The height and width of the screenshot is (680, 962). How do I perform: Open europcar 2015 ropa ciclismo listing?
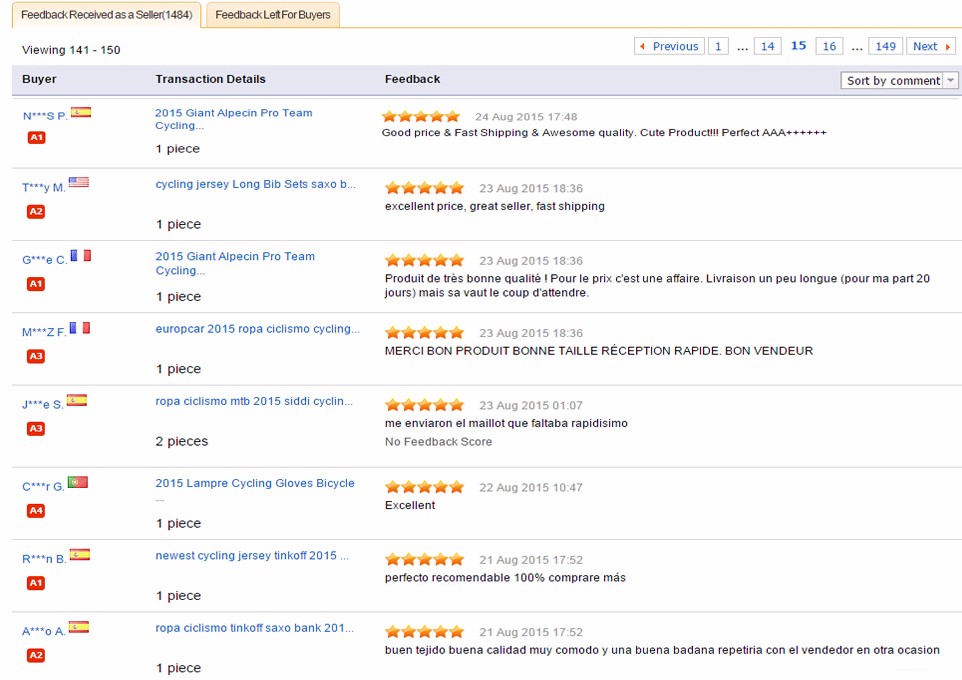tap(257, 329)
